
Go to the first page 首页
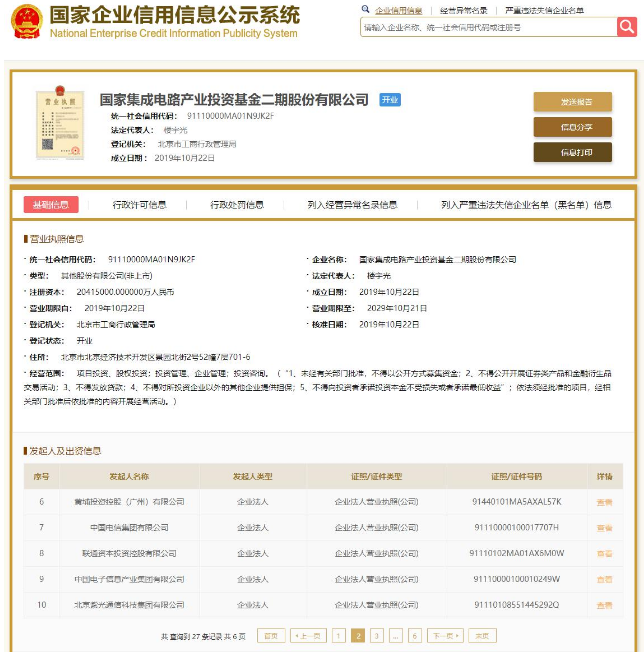[x=271, y=636]
